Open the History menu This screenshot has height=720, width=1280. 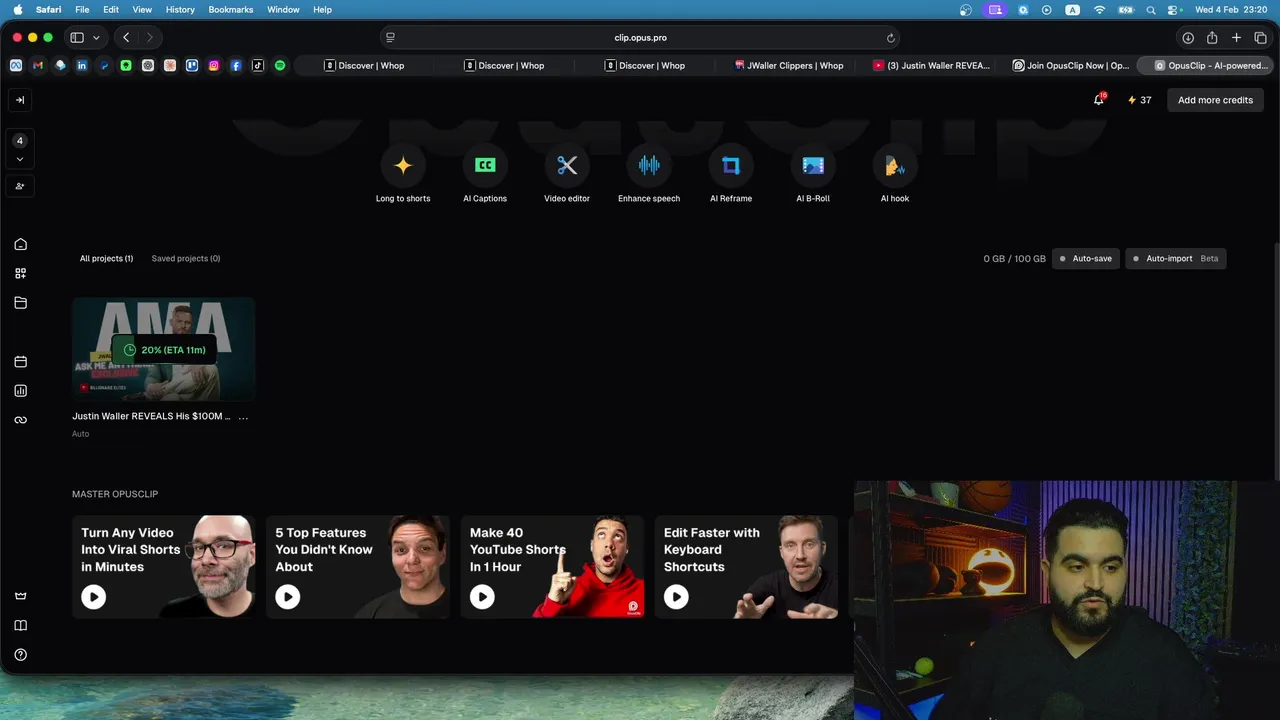click(x=180, y=10)
